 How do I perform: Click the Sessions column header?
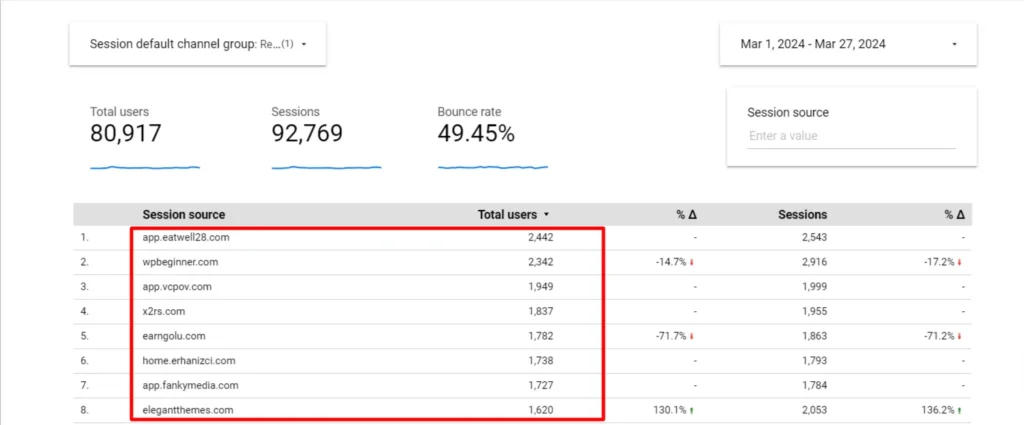pos(802,214)
